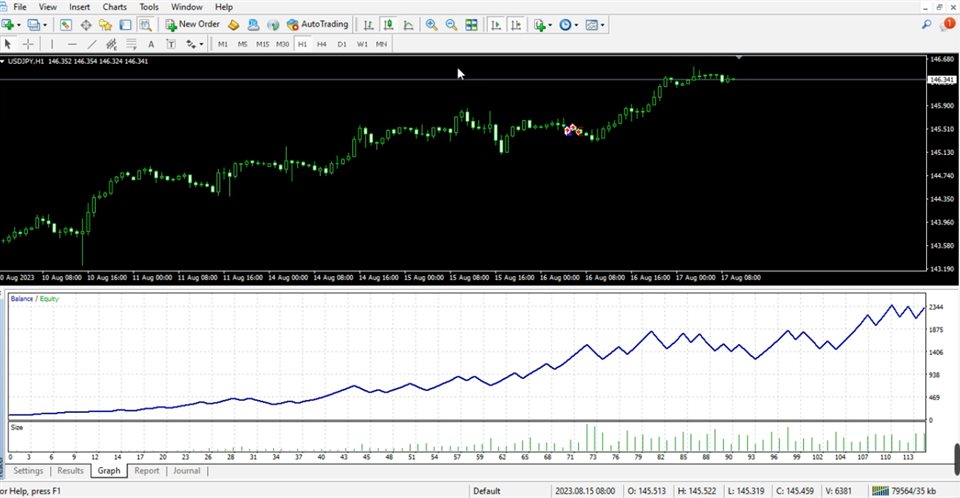Viewport: 960px width, 498px height.
Task: Toggle the Market Watch window icon
Action: click(66, 25)
